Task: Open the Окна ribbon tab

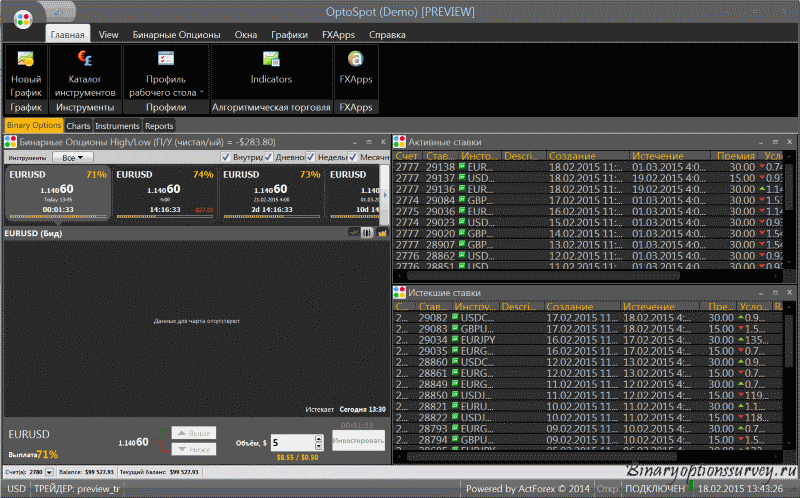Action: pyautogui.click(x=245, y=35)
